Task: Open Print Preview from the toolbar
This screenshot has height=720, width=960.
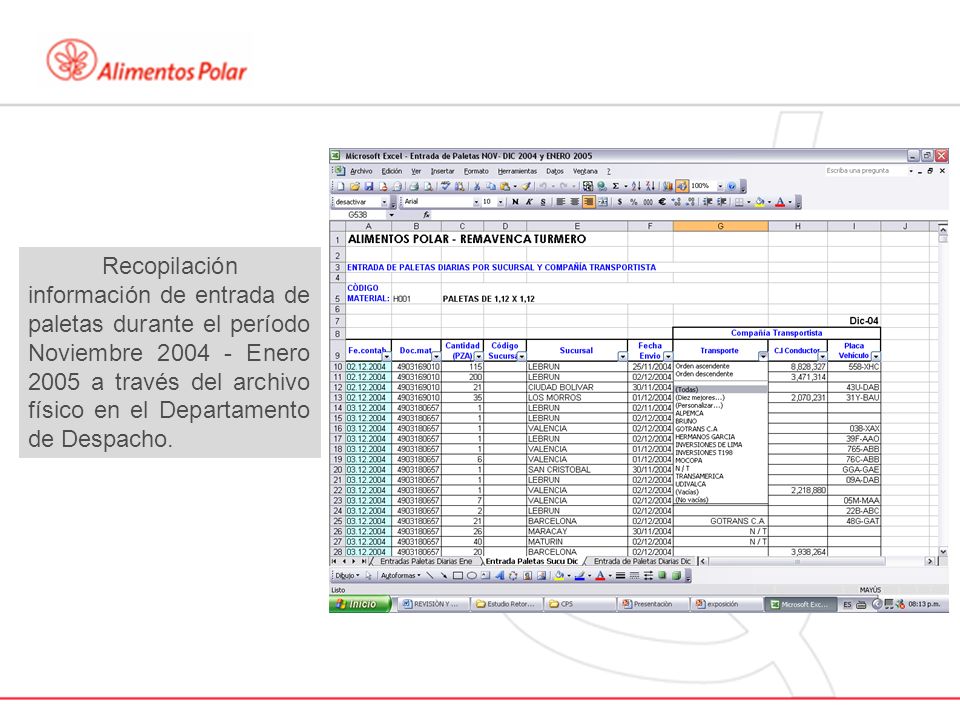Action: pos(428,186)
